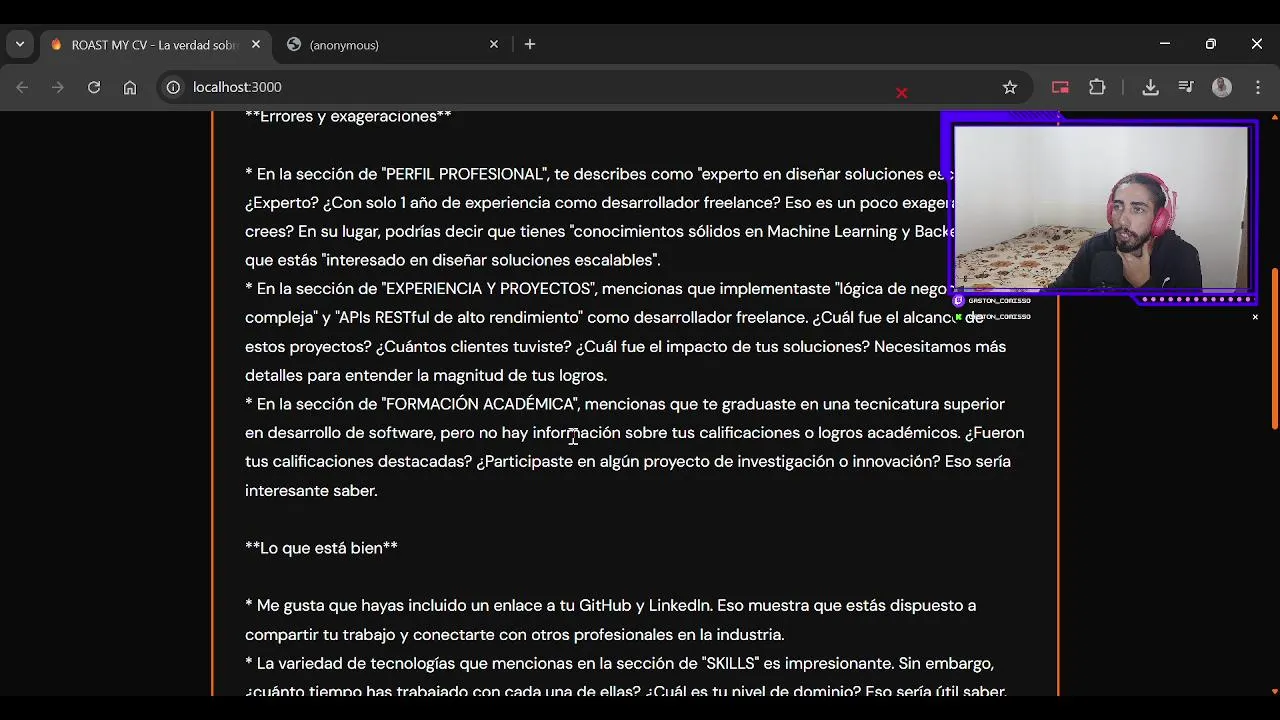The width and height of the screenshot is (1280, 720).
Task: Go forward to next page
Action: (x=58, y=87)
